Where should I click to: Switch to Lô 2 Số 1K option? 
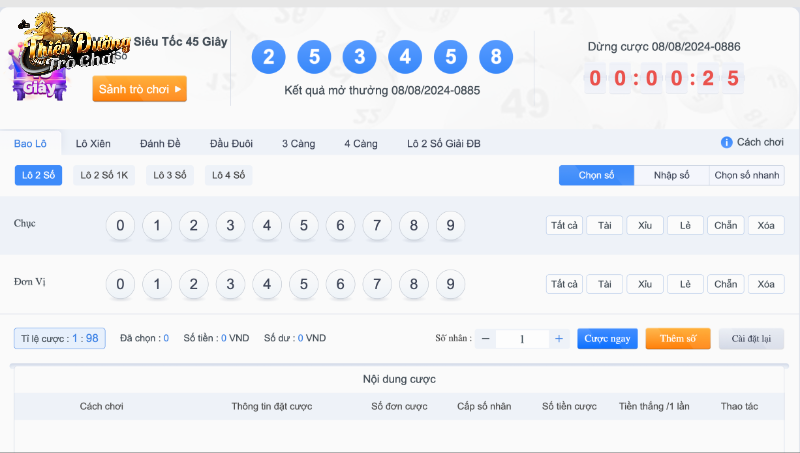click(x=104, y=175)
